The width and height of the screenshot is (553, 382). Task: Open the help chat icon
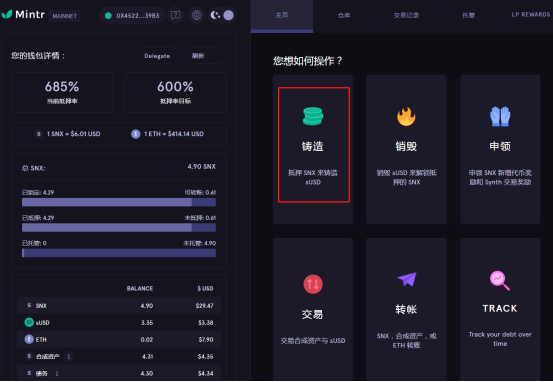[175, 15]
